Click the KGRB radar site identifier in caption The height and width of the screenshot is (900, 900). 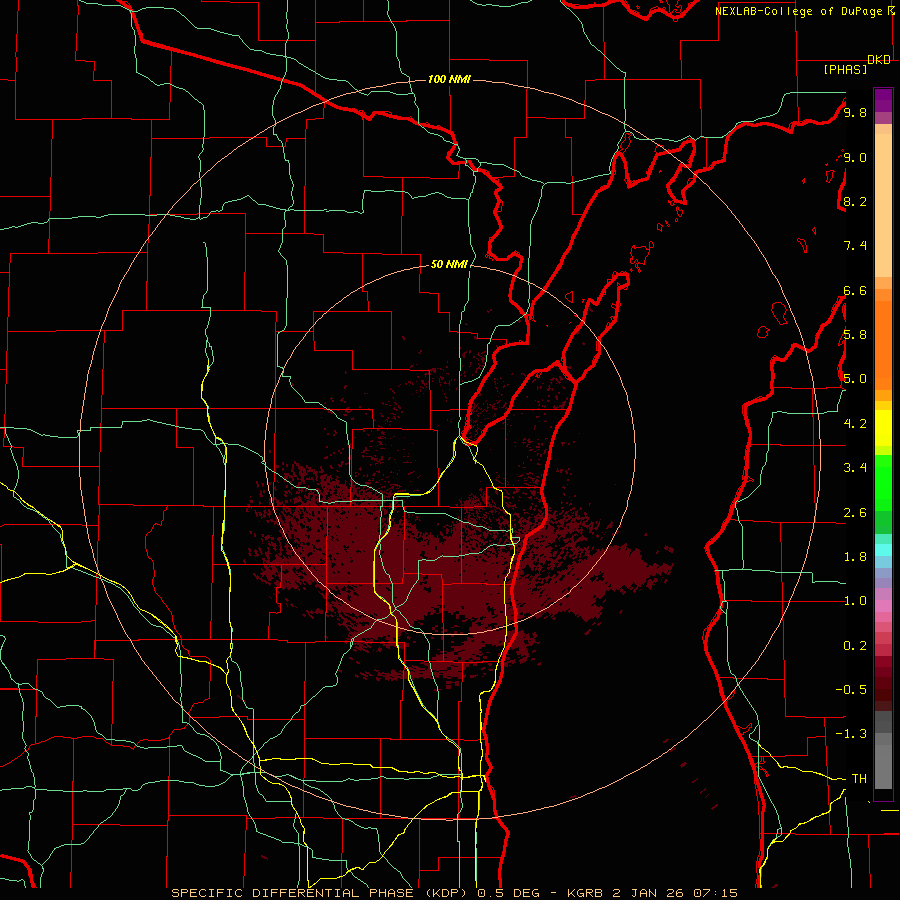tap(584, 893)
